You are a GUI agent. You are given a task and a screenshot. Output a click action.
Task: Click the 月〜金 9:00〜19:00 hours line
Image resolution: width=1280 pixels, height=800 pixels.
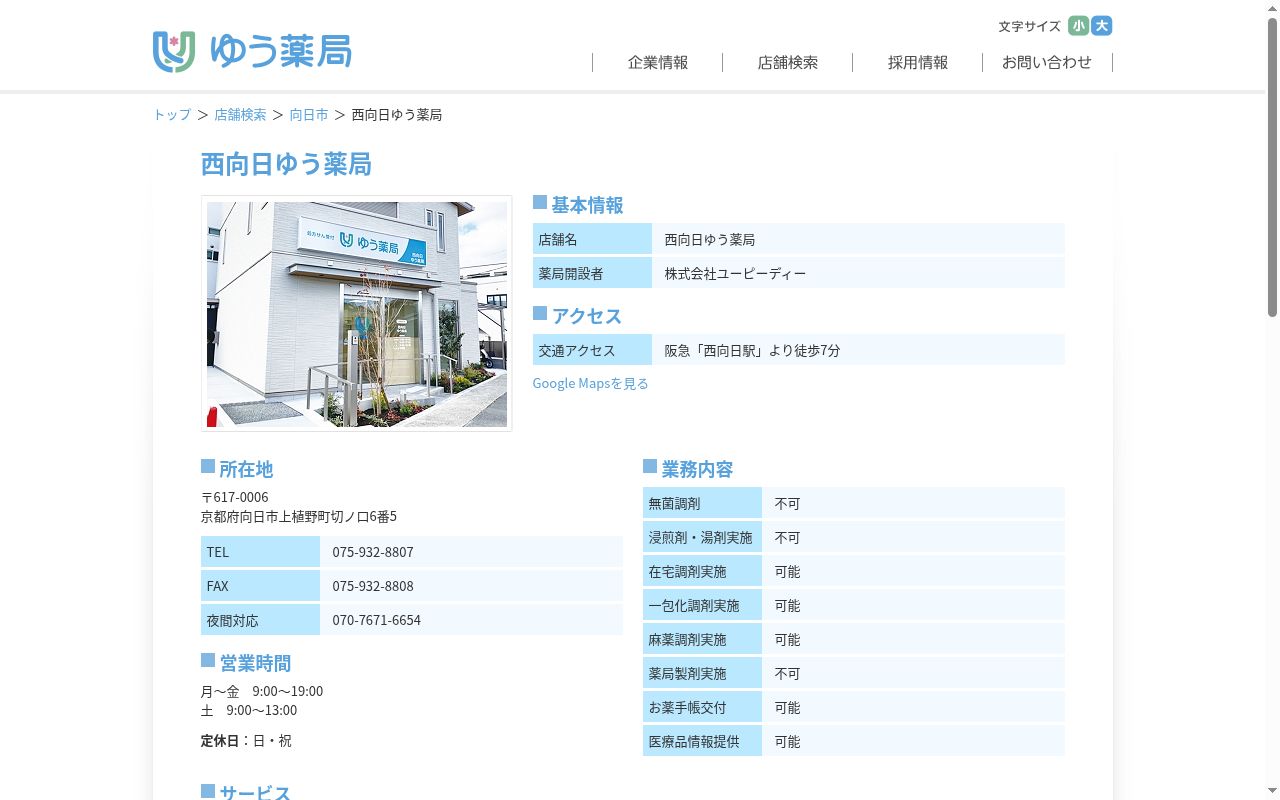262,691
